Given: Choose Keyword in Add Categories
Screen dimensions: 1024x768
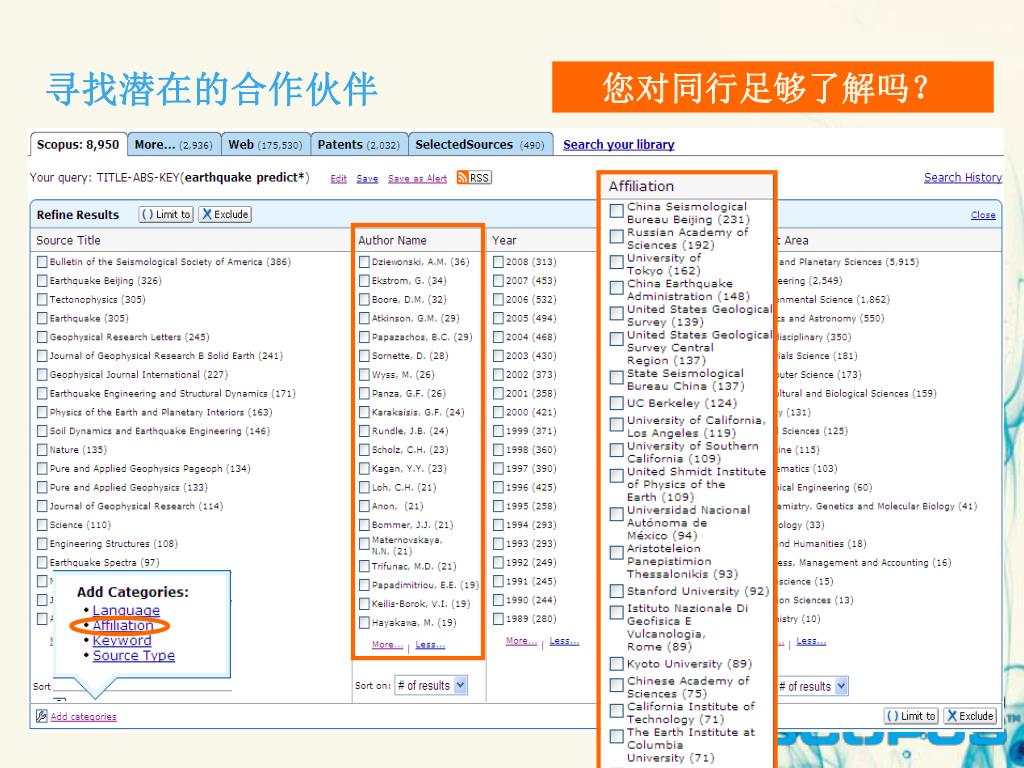Looking at the screenshot, I should (122, 640).
